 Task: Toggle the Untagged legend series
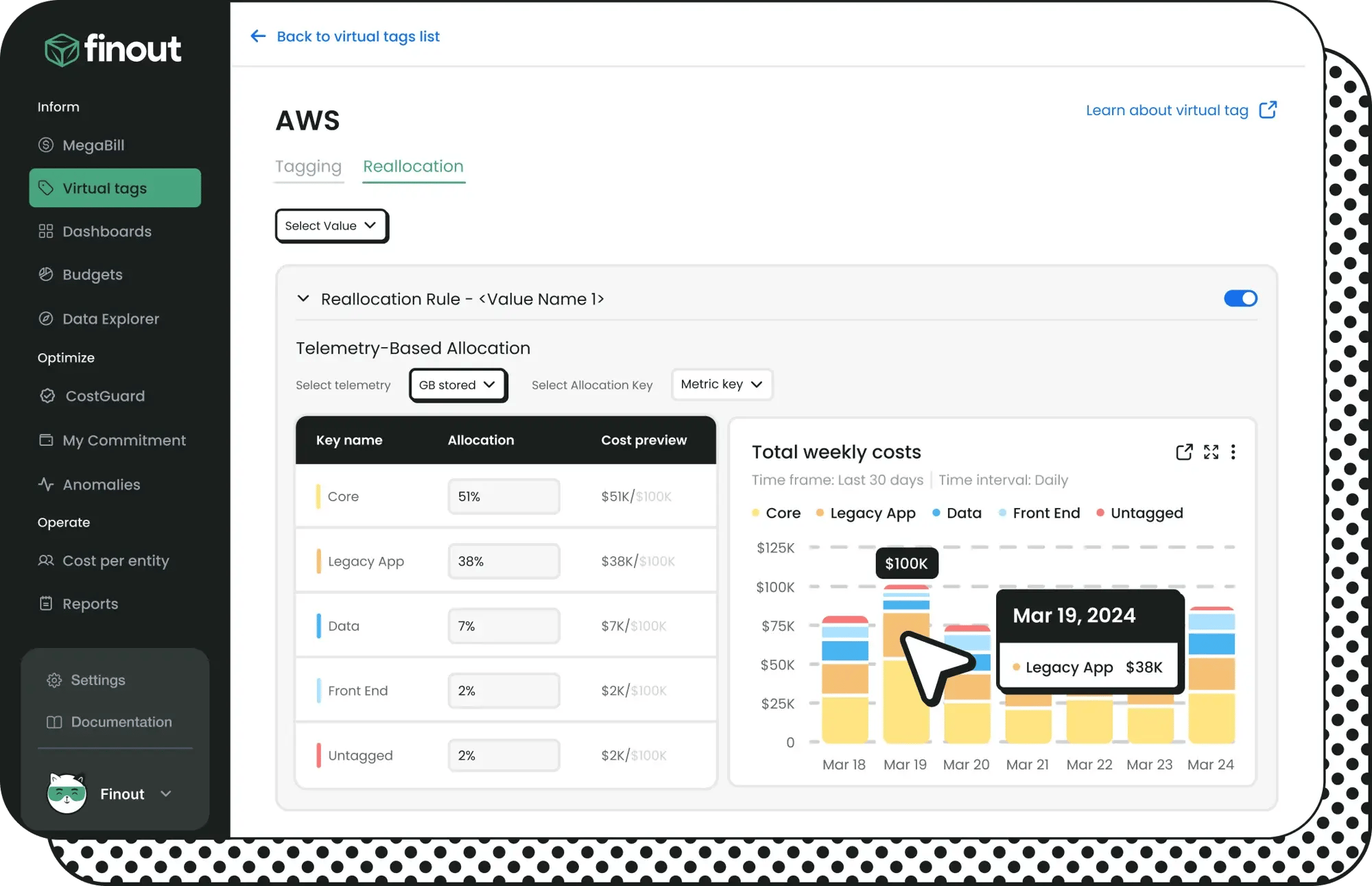tap(1139, 513)
